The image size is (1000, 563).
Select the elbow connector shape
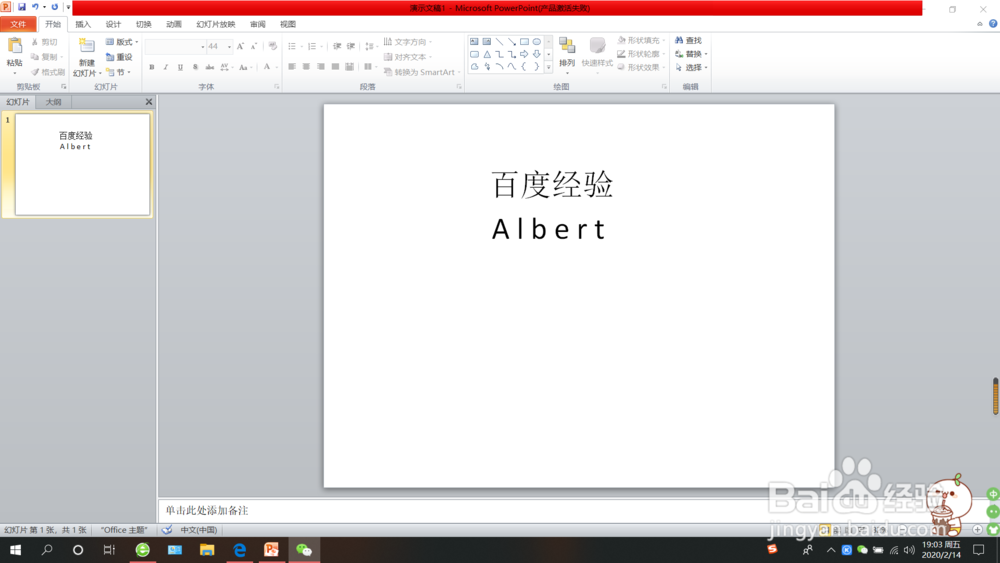[x=499, y=54]
